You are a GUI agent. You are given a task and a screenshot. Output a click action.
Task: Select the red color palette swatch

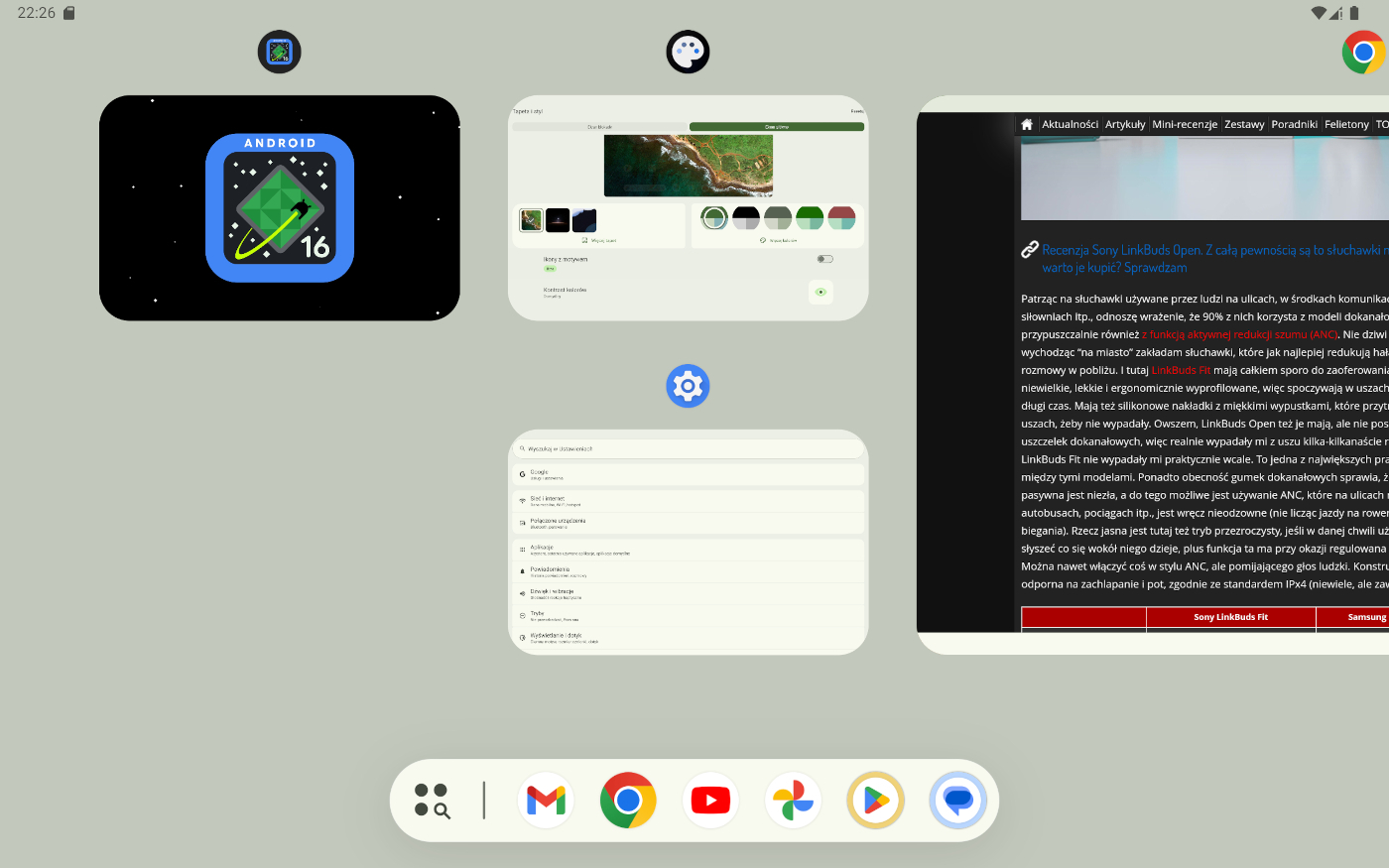click(x=841, y=218)
